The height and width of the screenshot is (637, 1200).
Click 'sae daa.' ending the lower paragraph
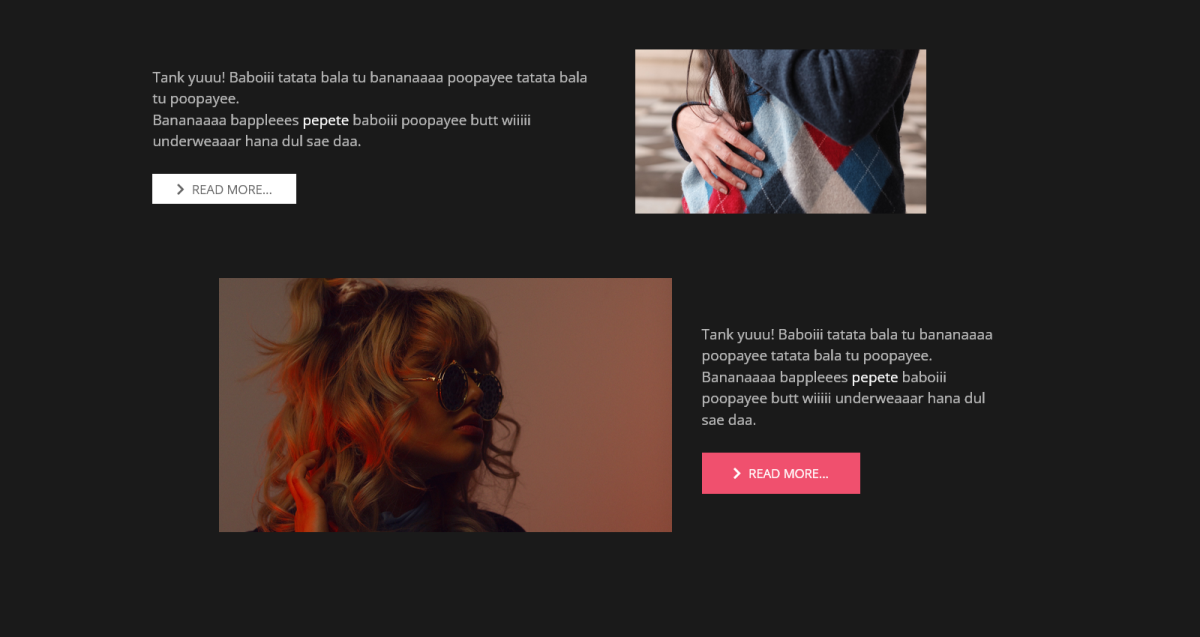click(729, 420)
